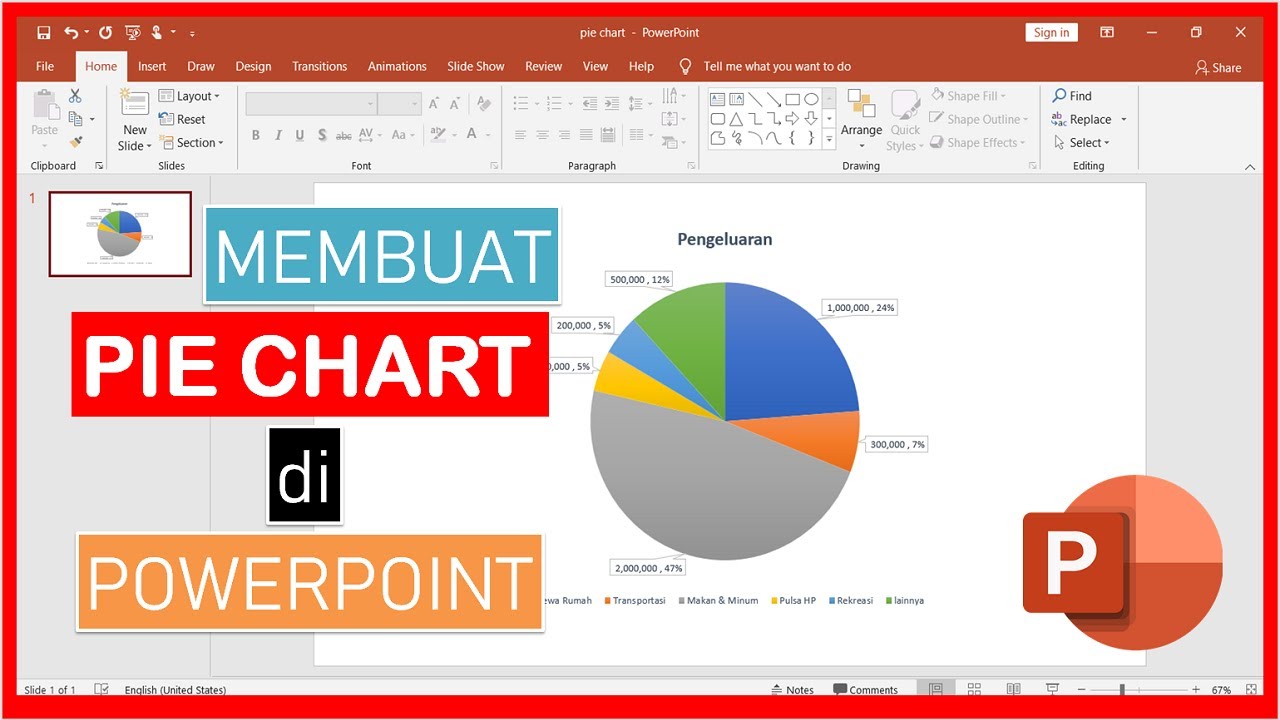Toggle Italic formatting
The image size is (1280, 720).
pyautogui.click(x=278, y=135)
